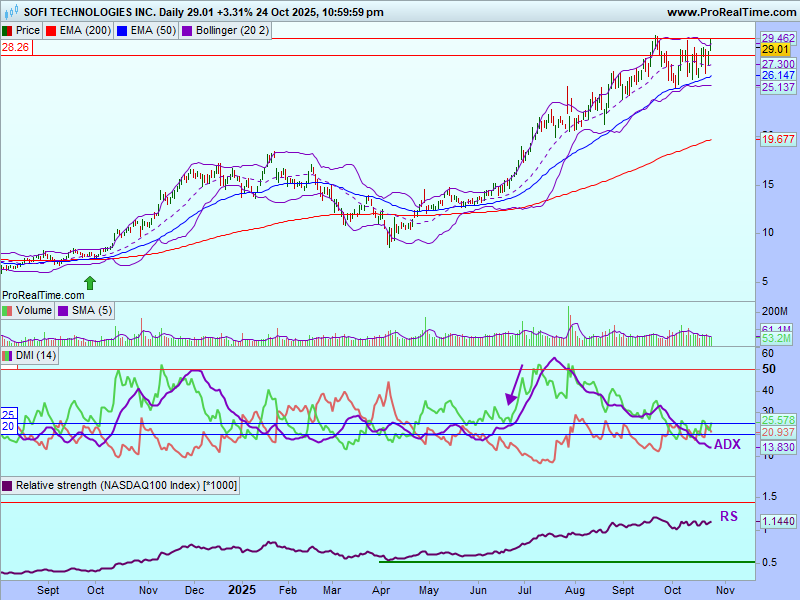
Task: Click the 25 level label in DMI panel
Action: coord(7,414)
